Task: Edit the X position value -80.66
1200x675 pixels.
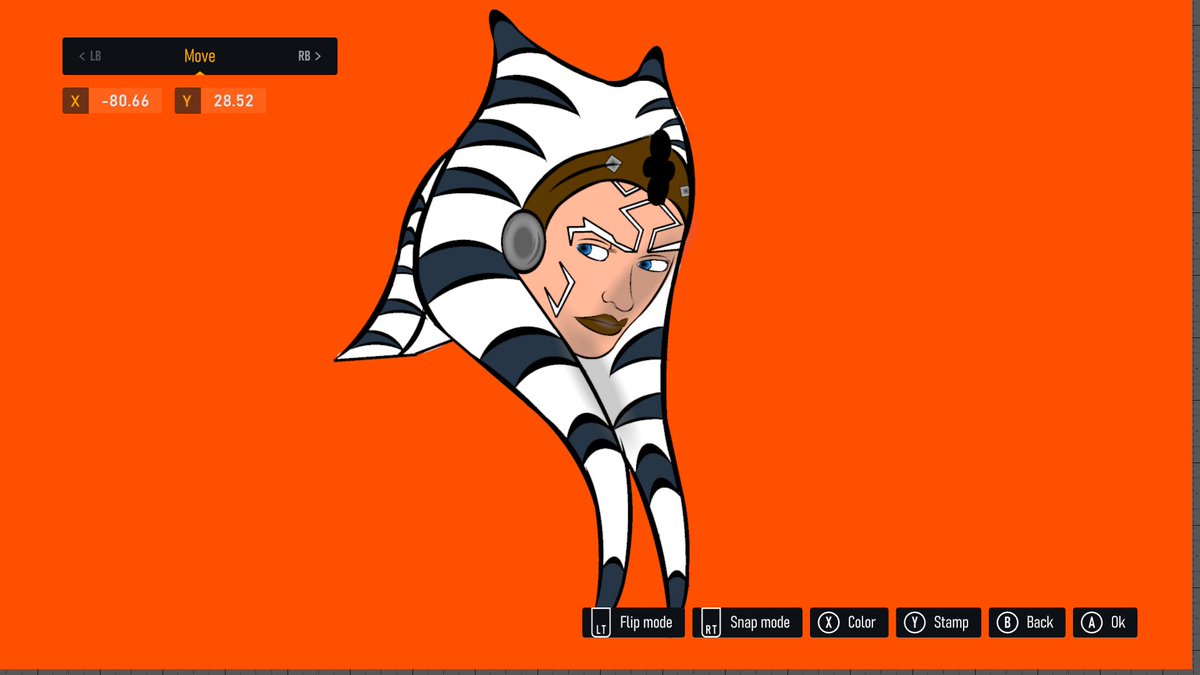Action: [125, 101]
